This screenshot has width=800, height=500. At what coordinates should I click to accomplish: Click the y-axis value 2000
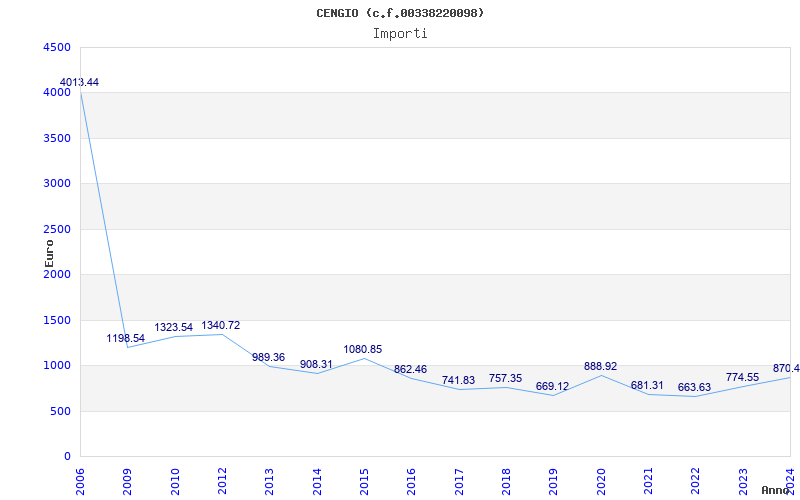click(57, 275)
